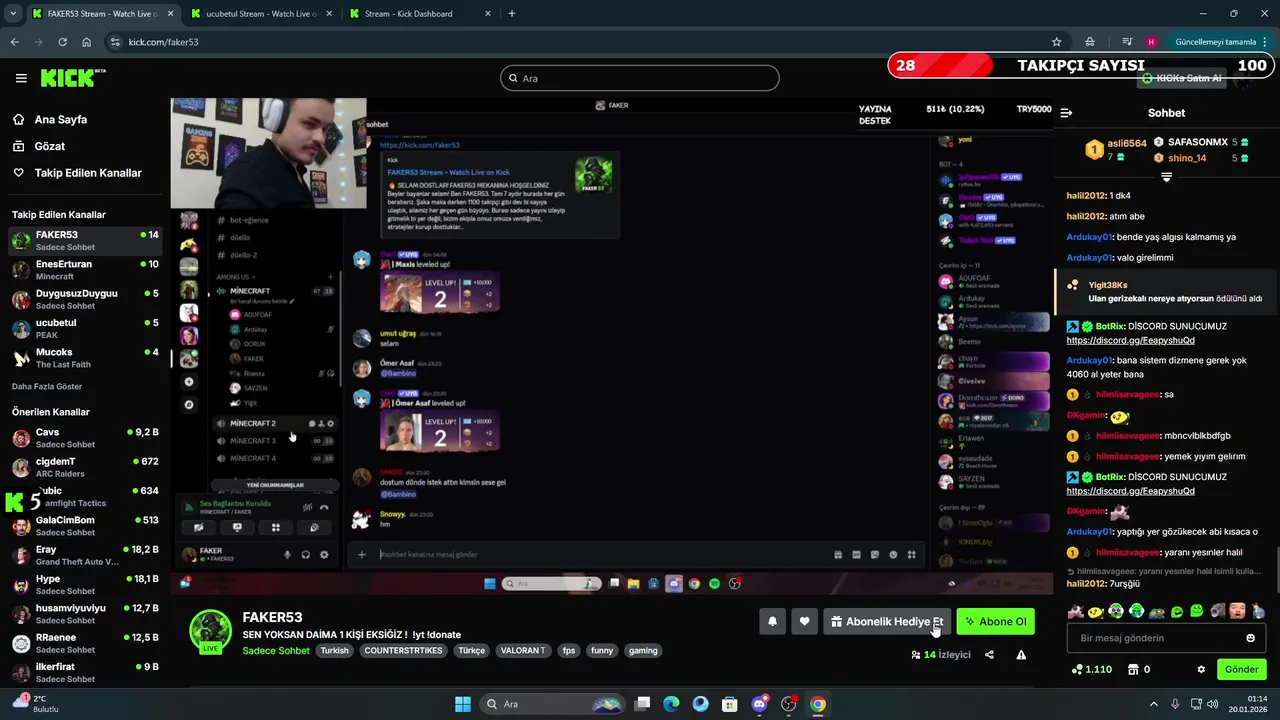Open a new browser tab
Image resolution: width=1280 pixels, height=720 pixels.
click(x=512, y=14)
